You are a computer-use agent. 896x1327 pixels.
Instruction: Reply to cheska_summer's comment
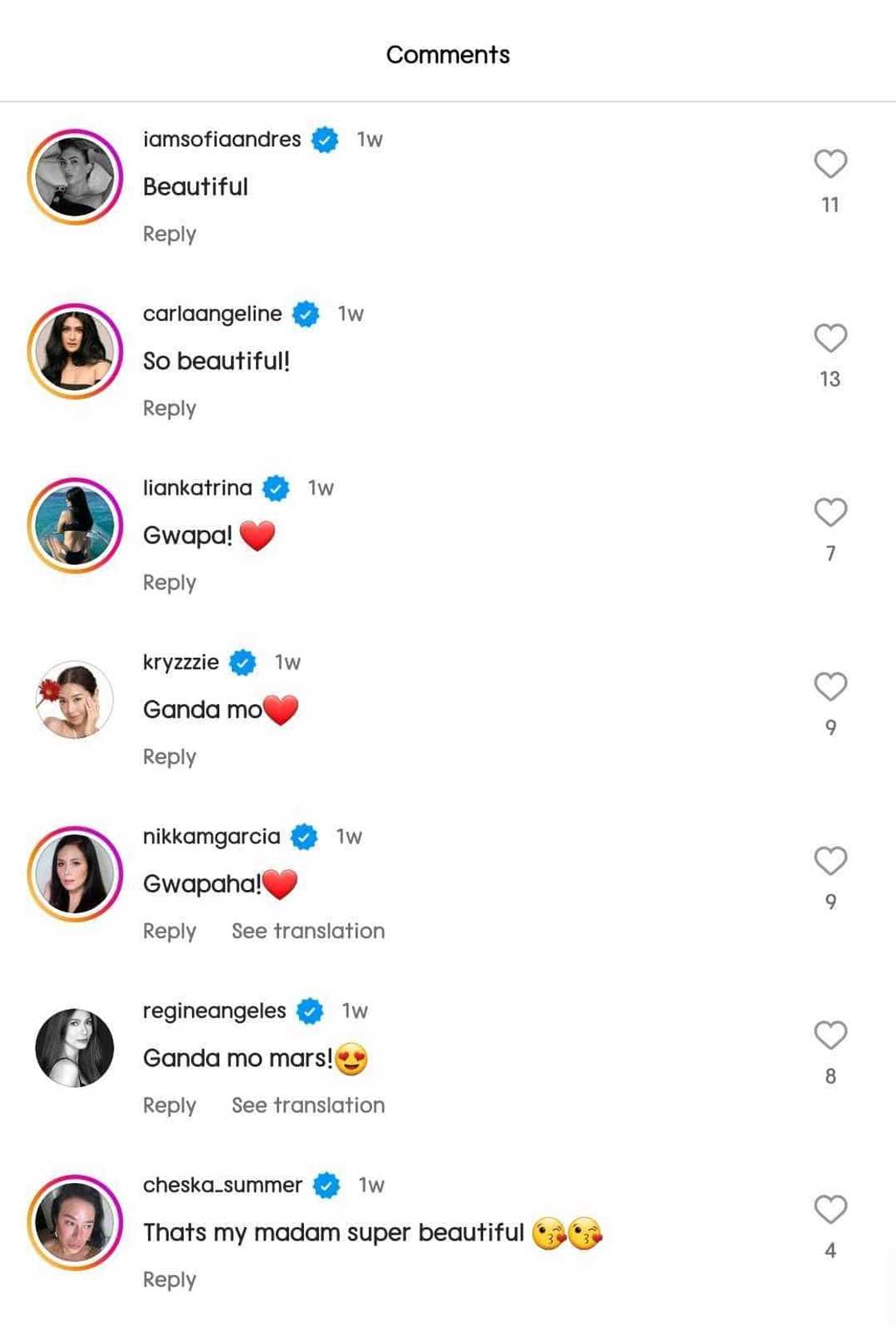(170, 1280)
